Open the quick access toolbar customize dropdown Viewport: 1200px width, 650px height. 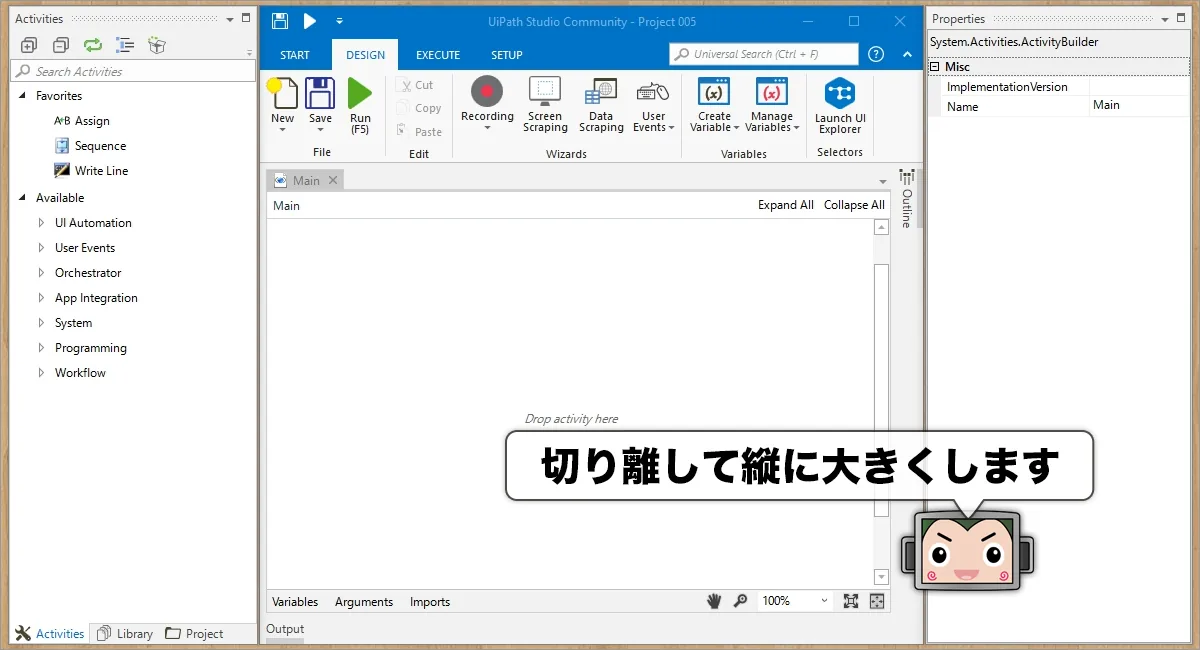(339, 21)
